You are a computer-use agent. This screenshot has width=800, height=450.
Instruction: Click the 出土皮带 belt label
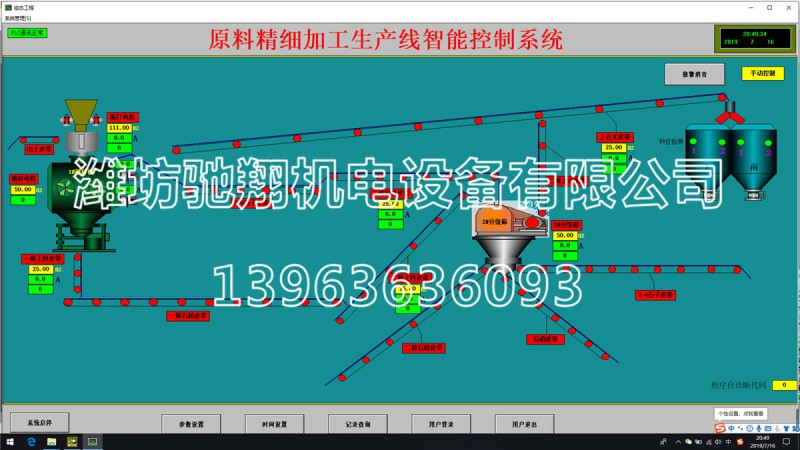pyautogui.click(x=39, y=149)
